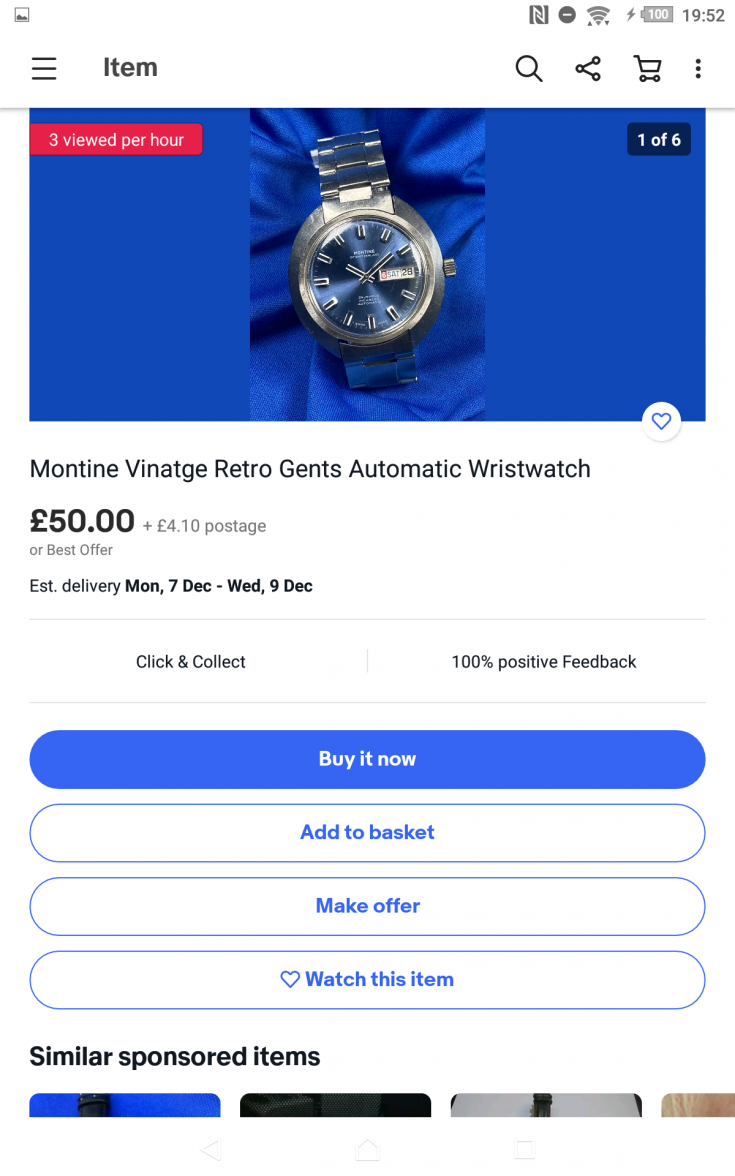Tap the Android back navigation button
735x1176 pixels.
pyautogui.click(x=210, y=1150)
